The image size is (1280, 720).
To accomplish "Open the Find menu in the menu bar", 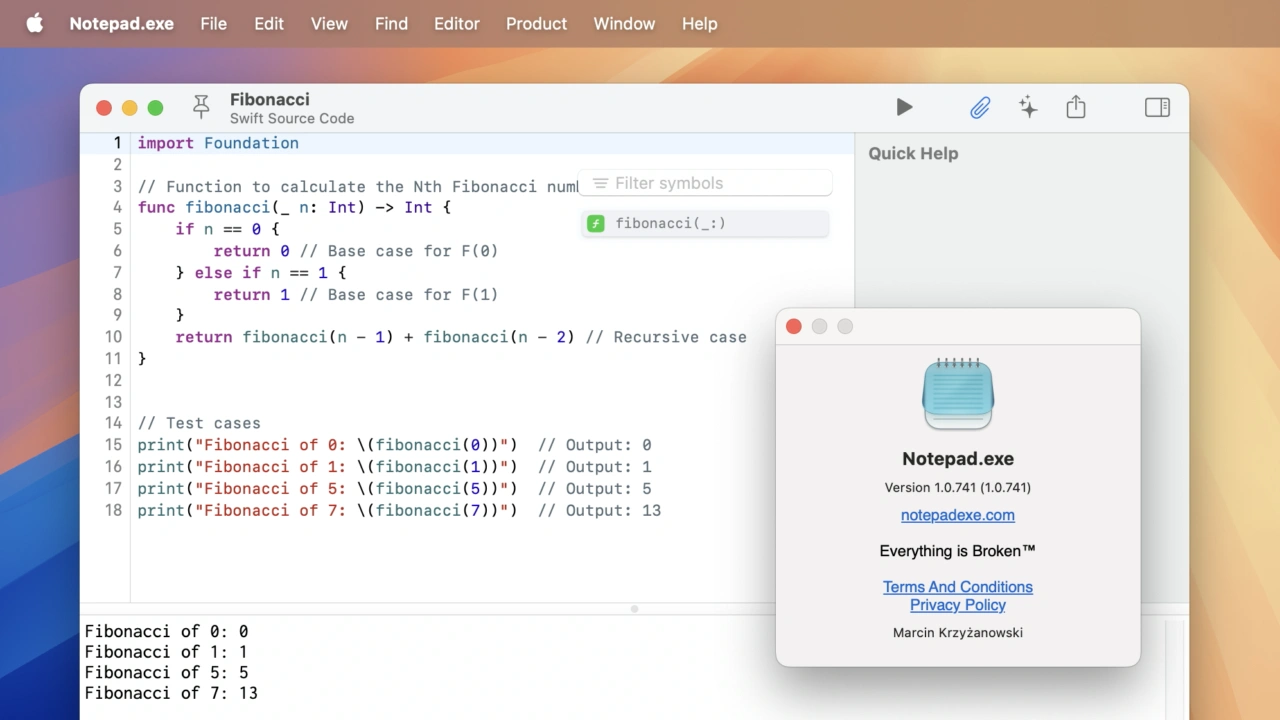I will 391,23.
